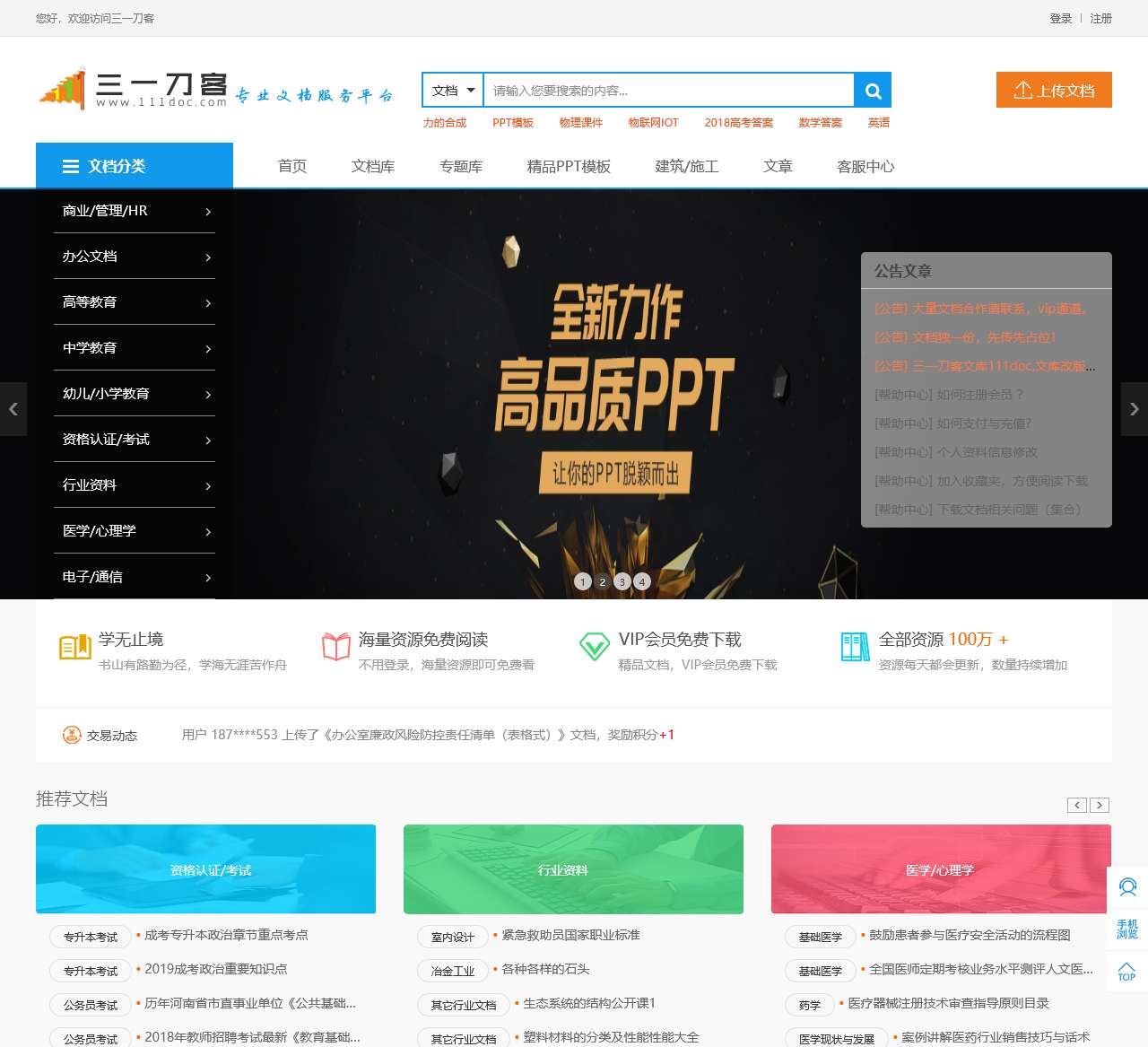Focus the document search input field
The image size is (1148, 1047).
[669, 90]
